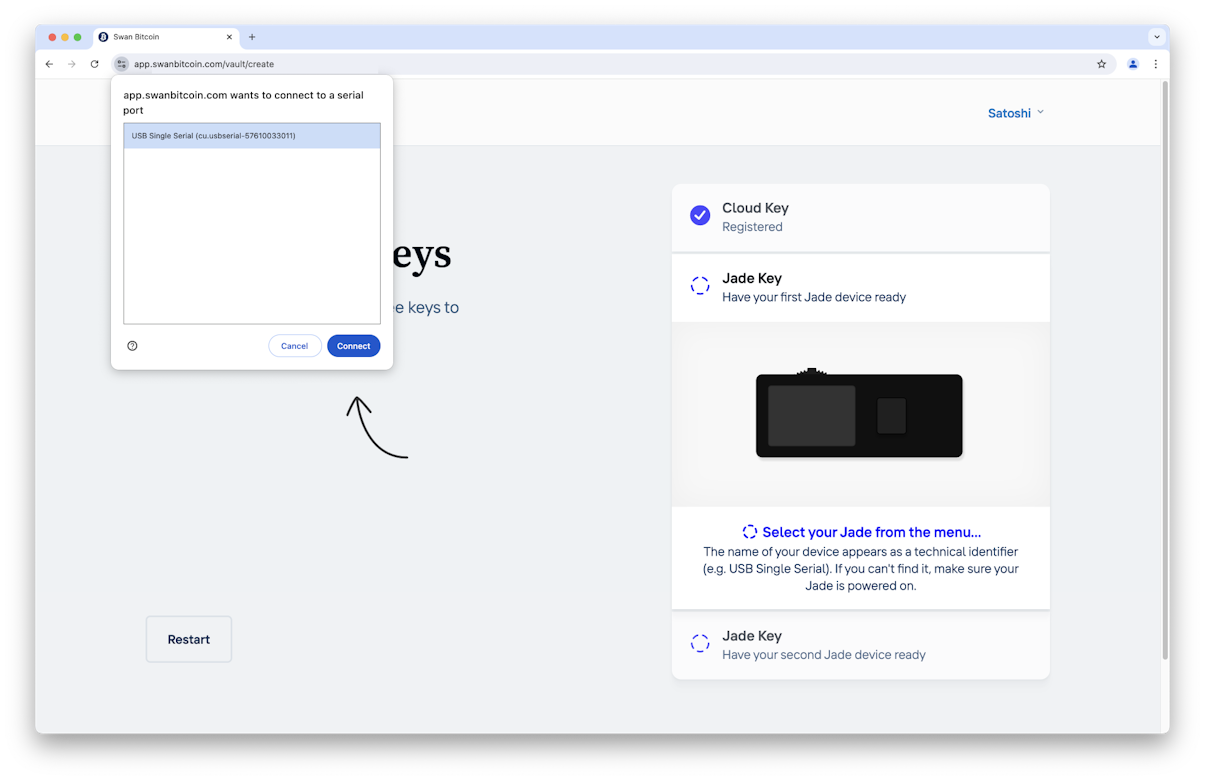Click the browser forward arrow
Viewport: 1205px width, 780px height.
(72, 64)
